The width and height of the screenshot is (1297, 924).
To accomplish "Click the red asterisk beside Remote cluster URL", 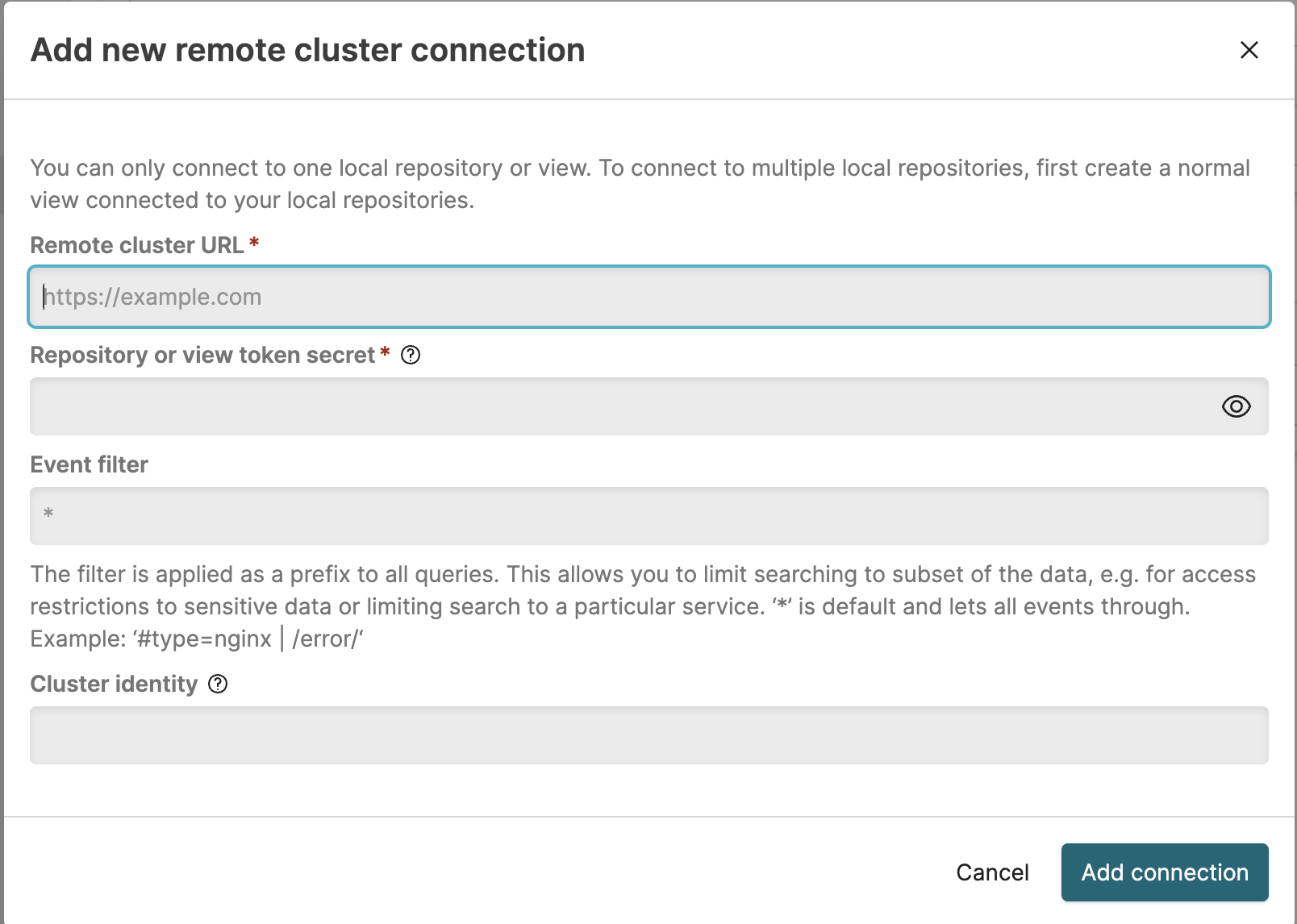I will coord(254,243).
